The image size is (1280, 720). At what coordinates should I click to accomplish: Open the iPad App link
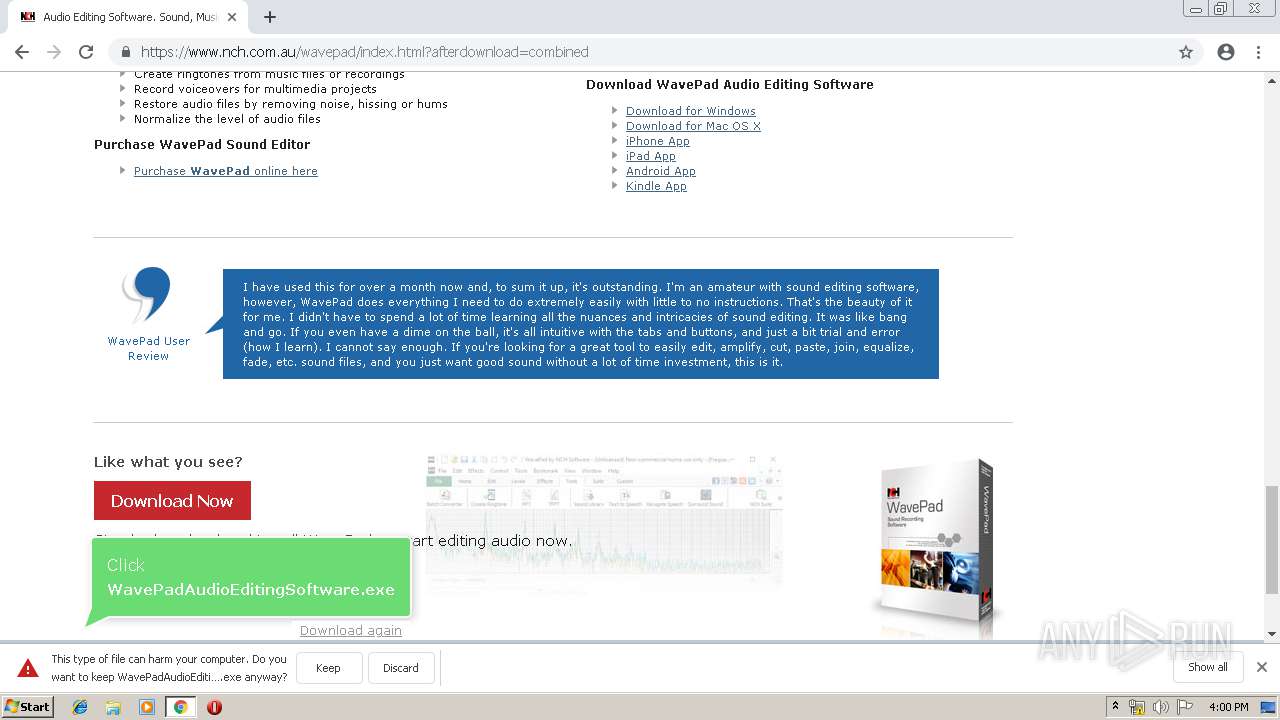[651, 156]
